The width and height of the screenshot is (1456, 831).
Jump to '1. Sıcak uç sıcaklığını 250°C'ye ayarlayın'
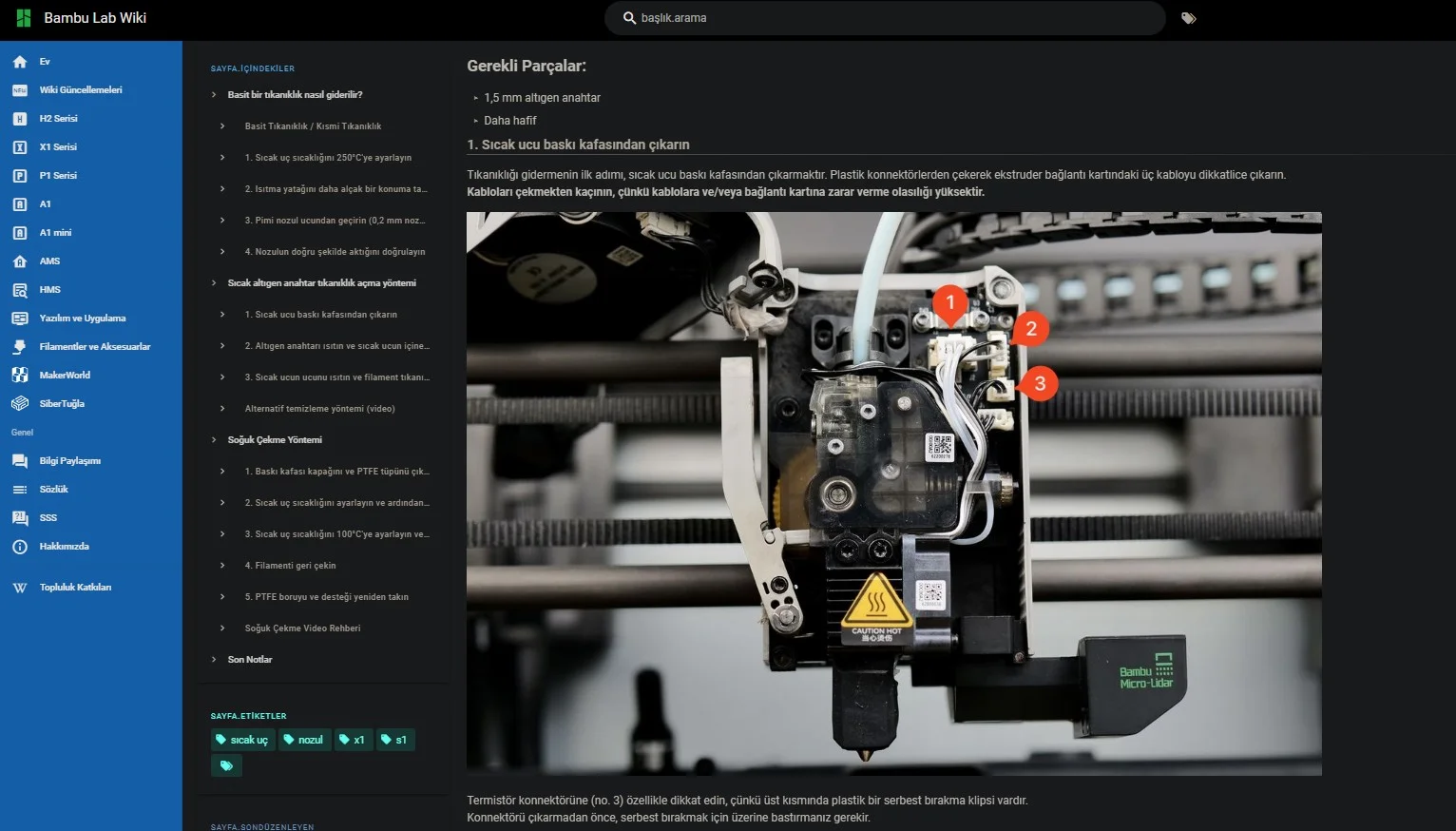point(328,158)
